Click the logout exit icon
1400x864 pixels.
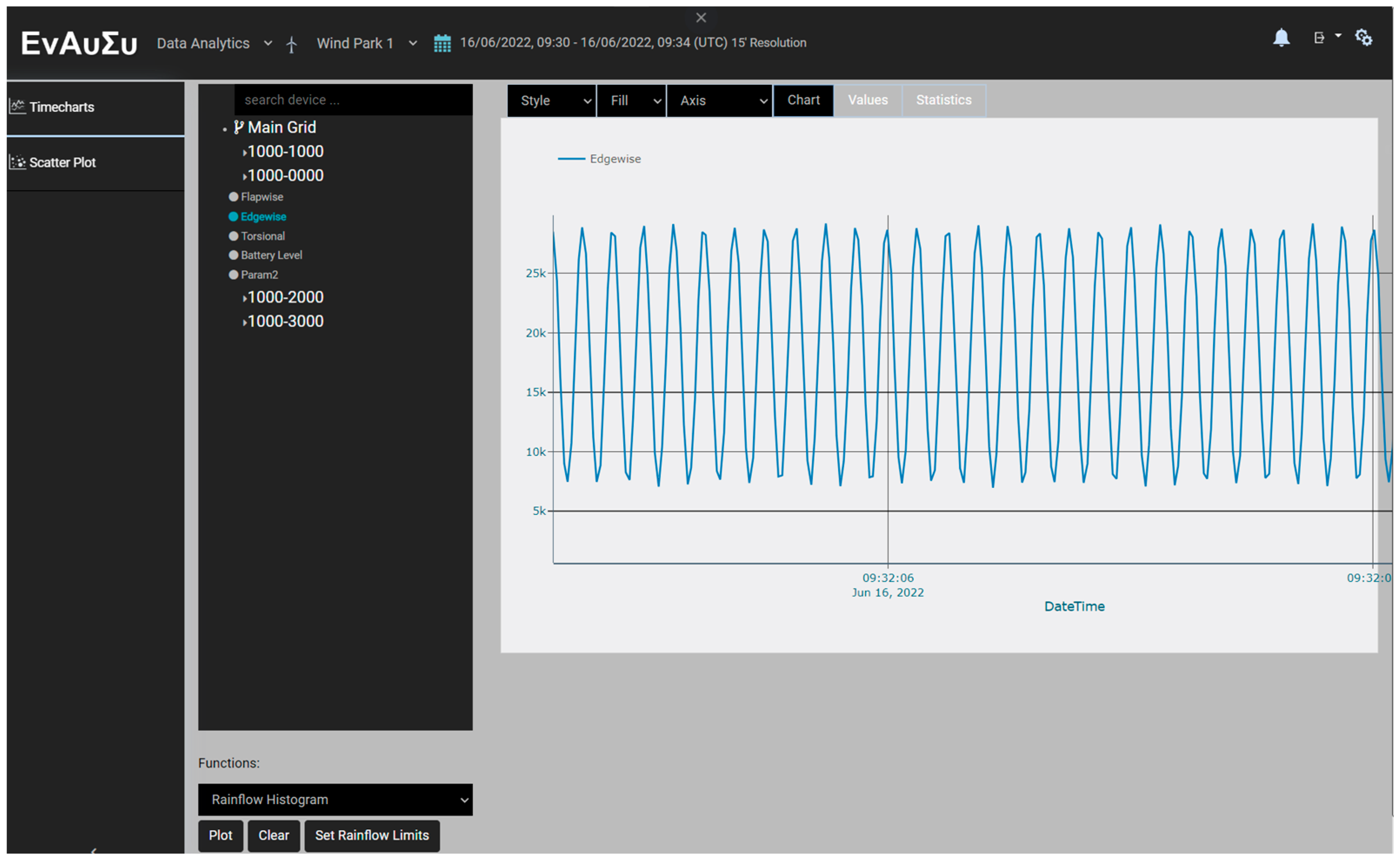pyautogui.click(x=1318, y=38)
